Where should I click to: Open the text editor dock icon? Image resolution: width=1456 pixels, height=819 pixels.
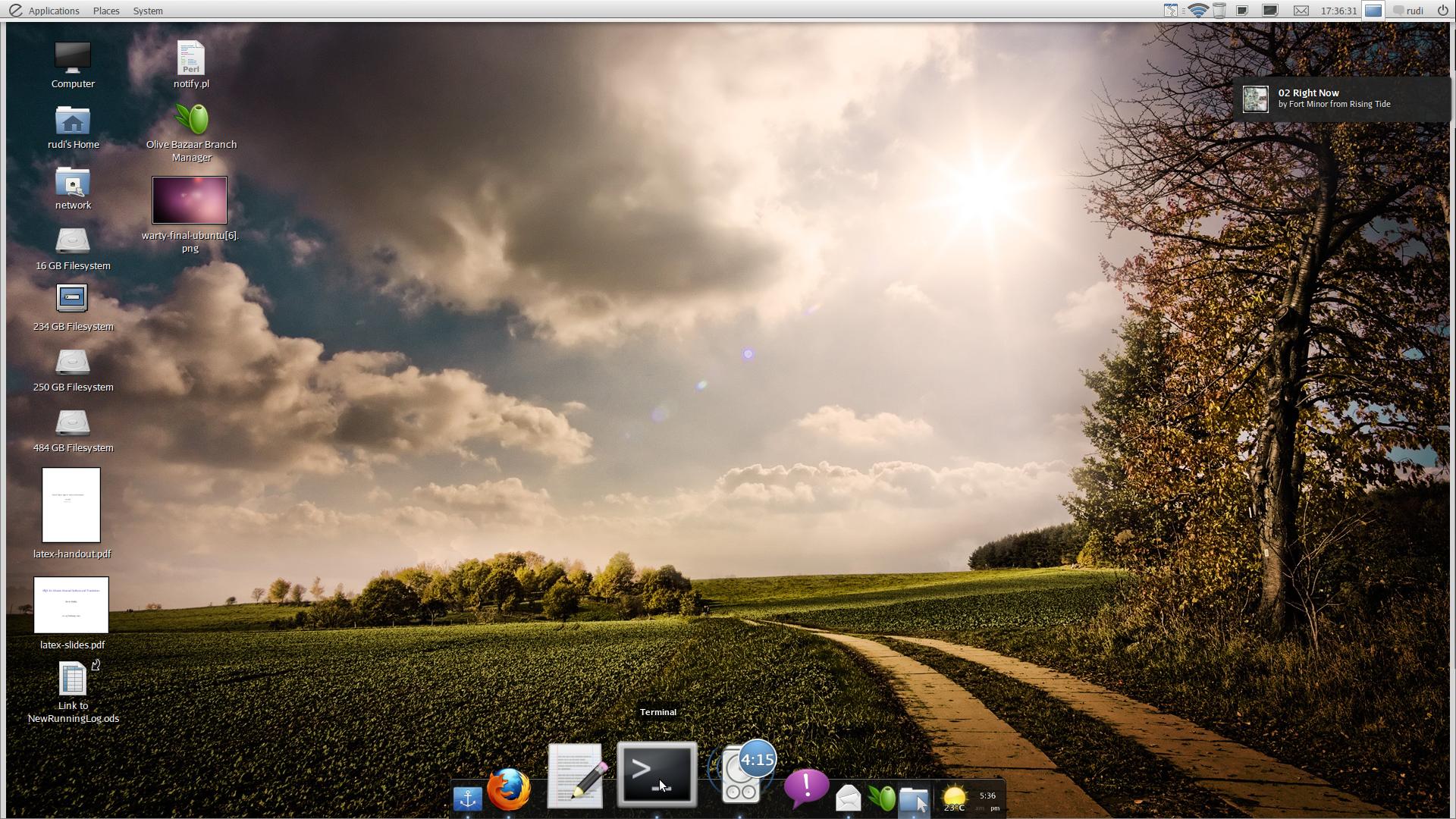point(576,776)
